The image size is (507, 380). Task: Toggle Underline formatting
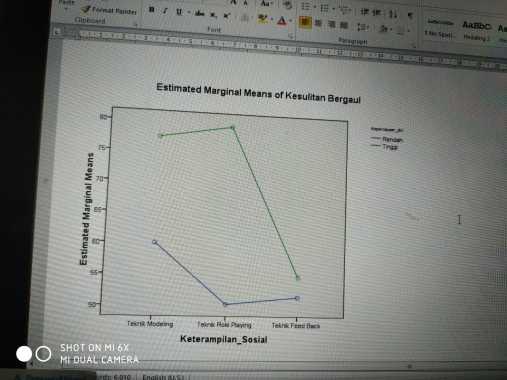179,12
